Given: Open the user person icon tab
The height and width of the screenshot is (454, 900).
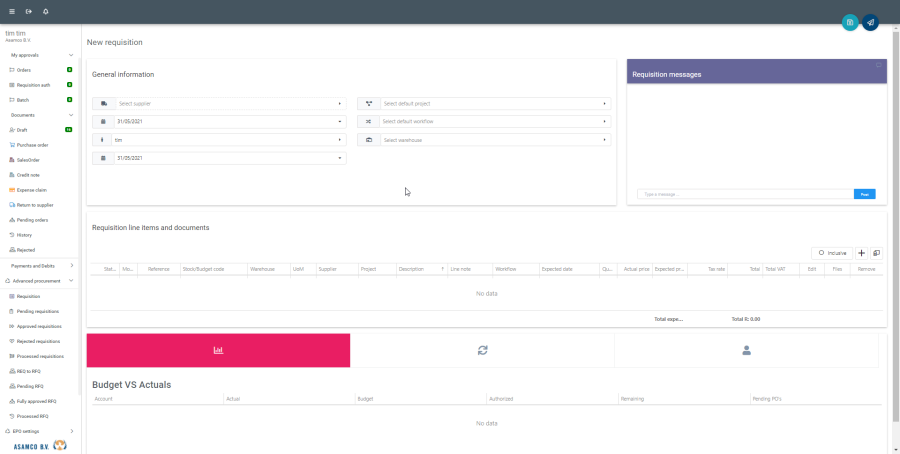Looking at the screenshot, I should [x=746, y=350].
